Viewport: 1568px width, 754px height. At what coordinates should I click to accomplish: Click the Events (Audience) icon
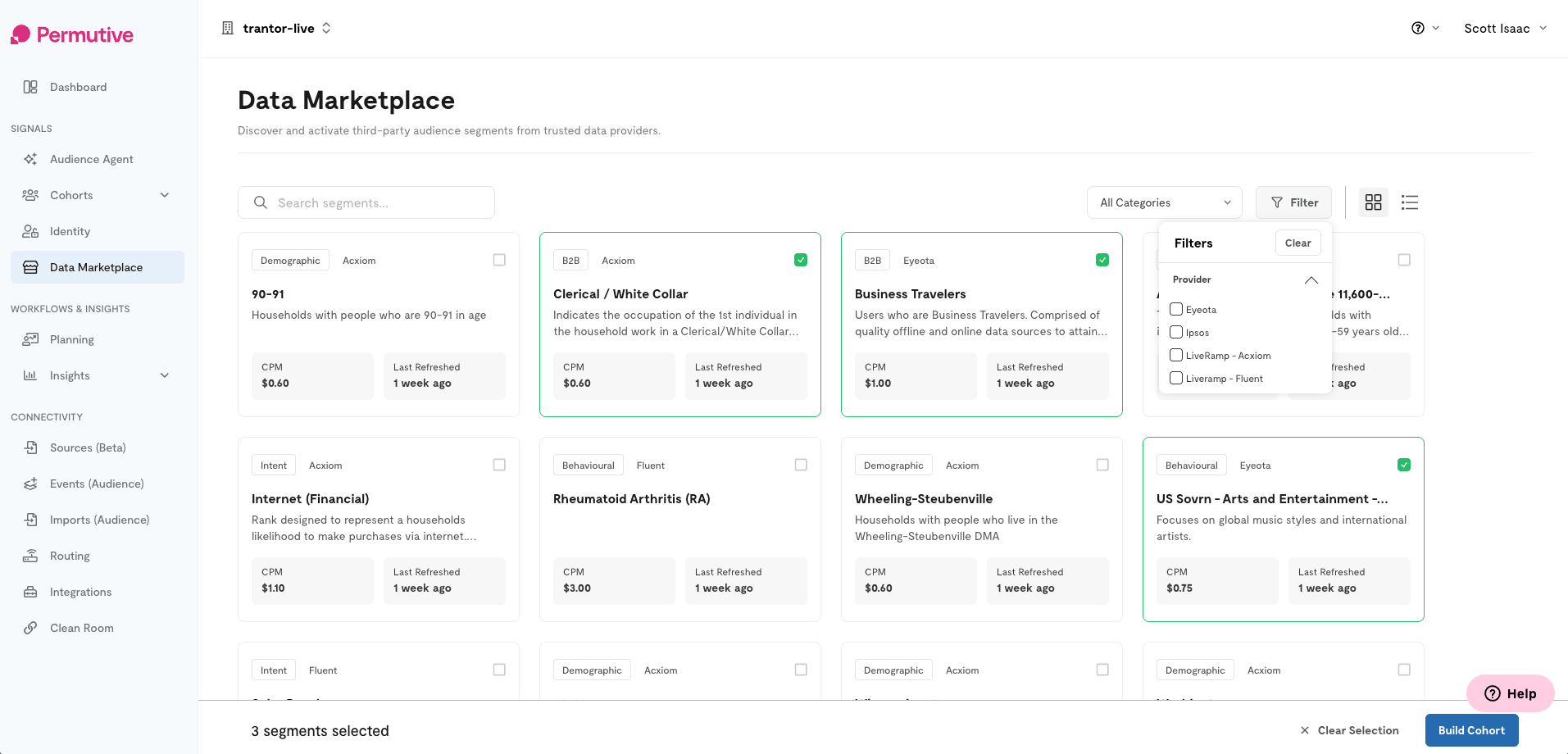coord(30,484)
